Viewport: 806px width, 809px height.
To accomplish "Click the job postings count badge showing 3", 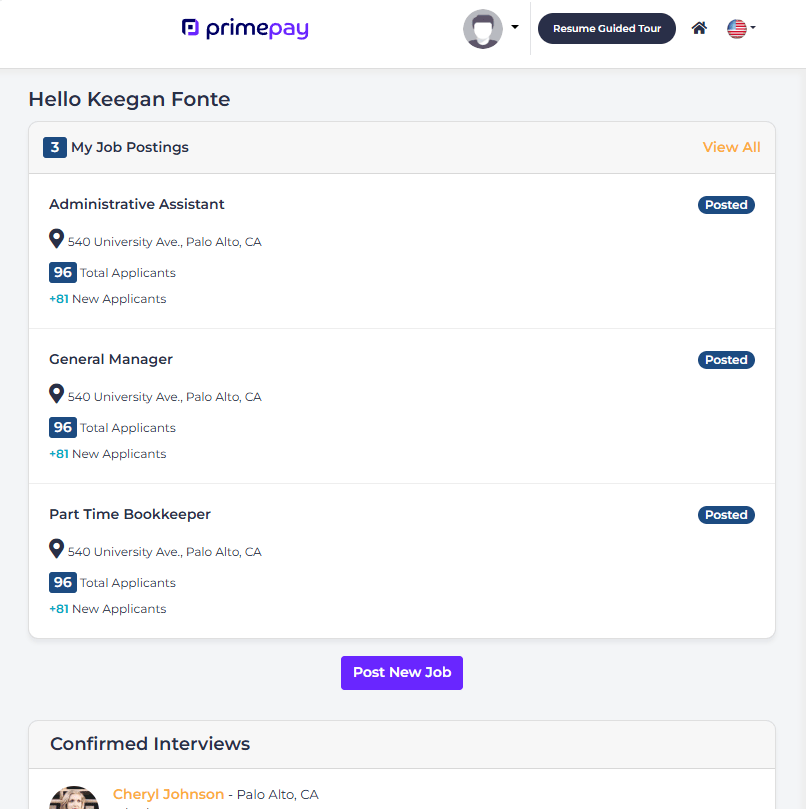I will pyautogui.click(x=54, y=147).
